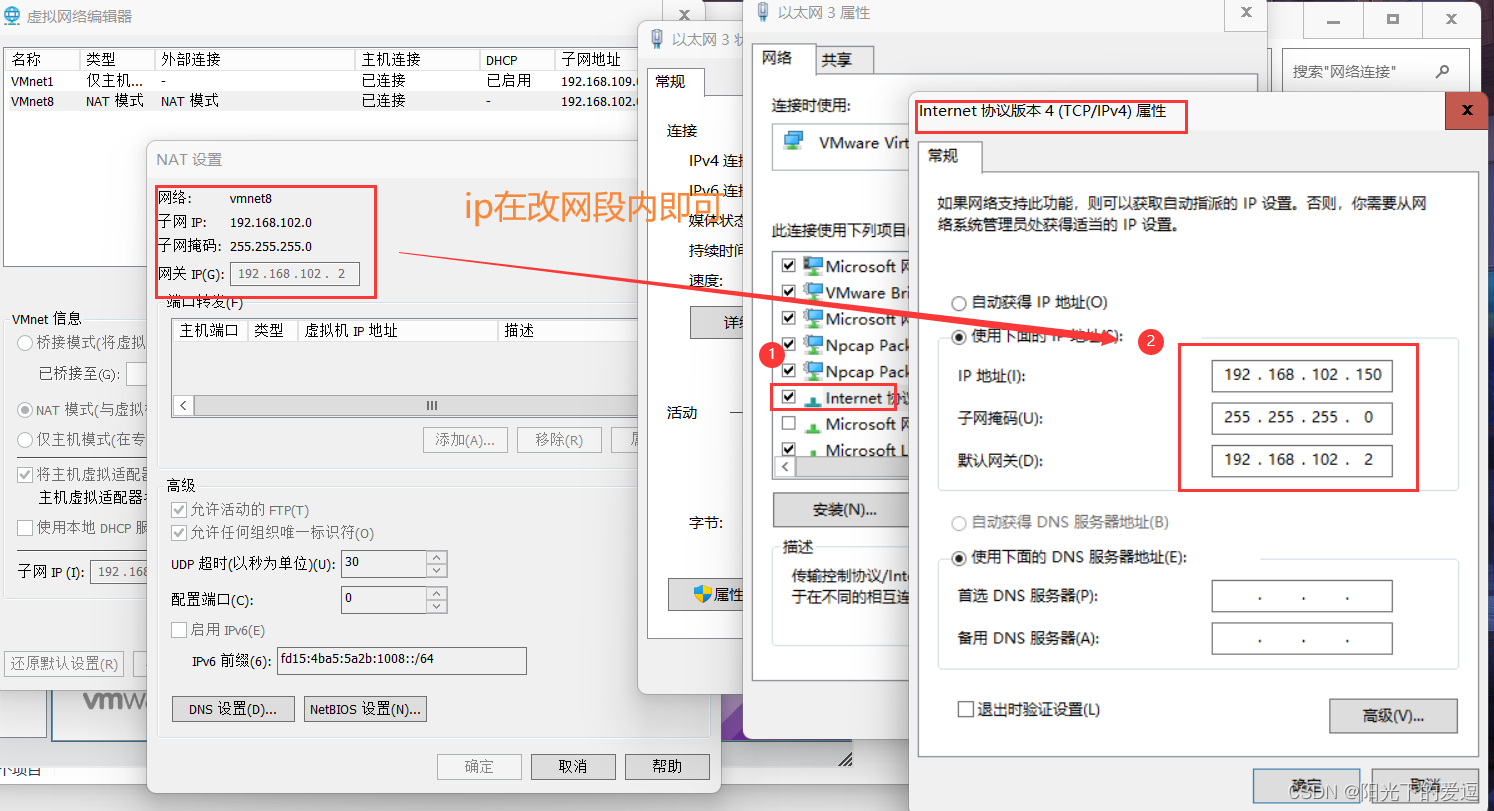
Task: Sort network table by 名称 column header
Action: coord(40,60)
